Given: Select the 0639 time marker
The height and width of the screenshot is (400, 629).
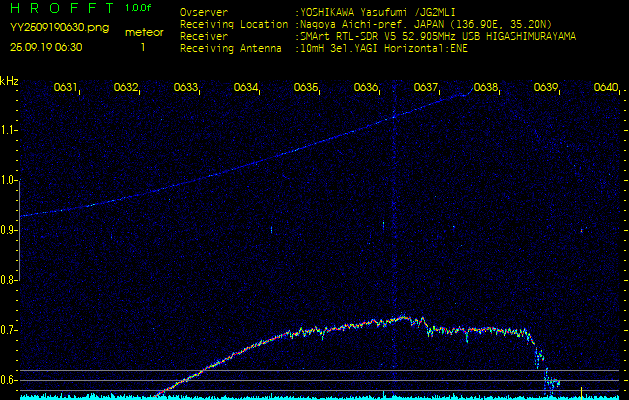Looking at the screenshot, I should click(546, 88).
